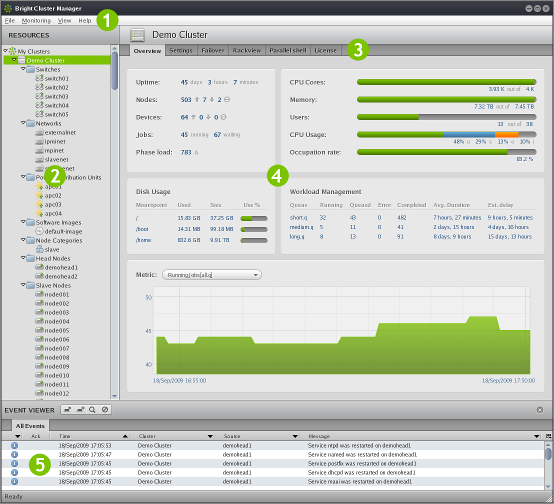This screenshot has height=504, width=554.
Task: Open the Help menu
Action: (x=85, y=20)
